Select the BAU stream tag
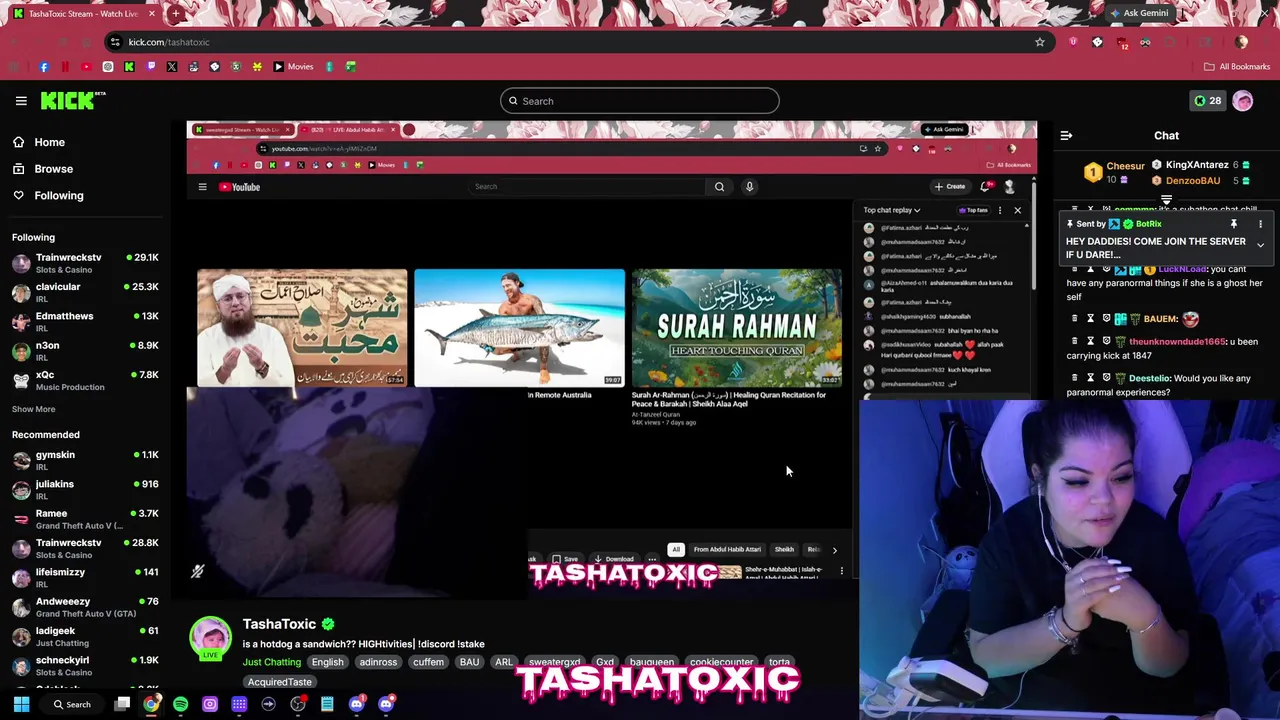The width and height of the screenshot is (1280, 720). (x=469, y=662)
